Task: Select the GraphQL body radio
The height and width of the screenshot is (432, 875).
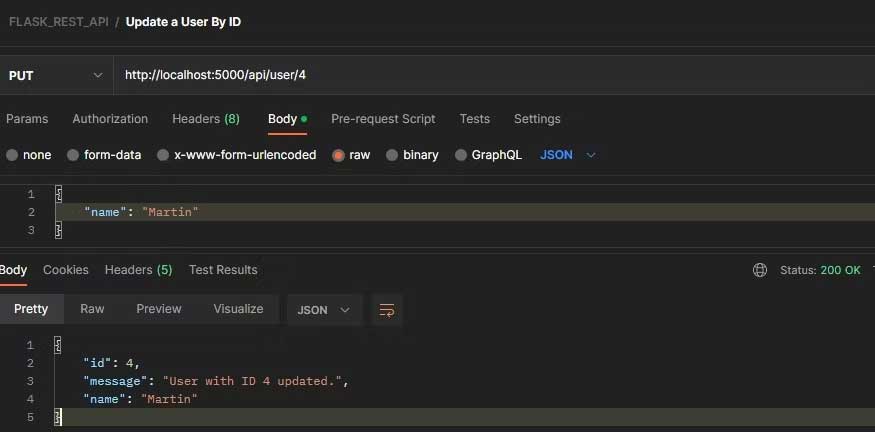Action: [x=461, y=155]
